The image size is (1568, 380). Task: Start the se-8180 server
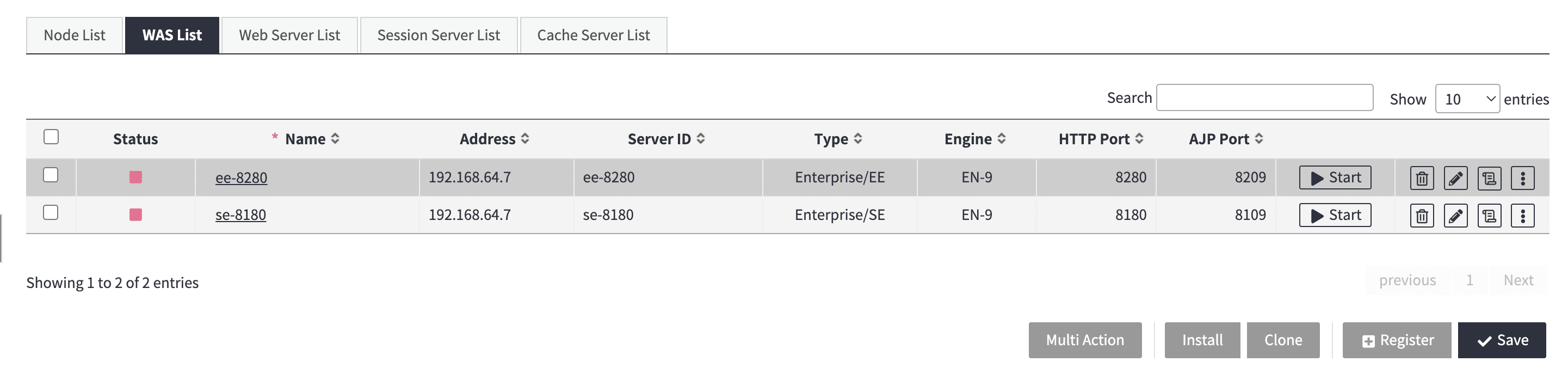1335,214
